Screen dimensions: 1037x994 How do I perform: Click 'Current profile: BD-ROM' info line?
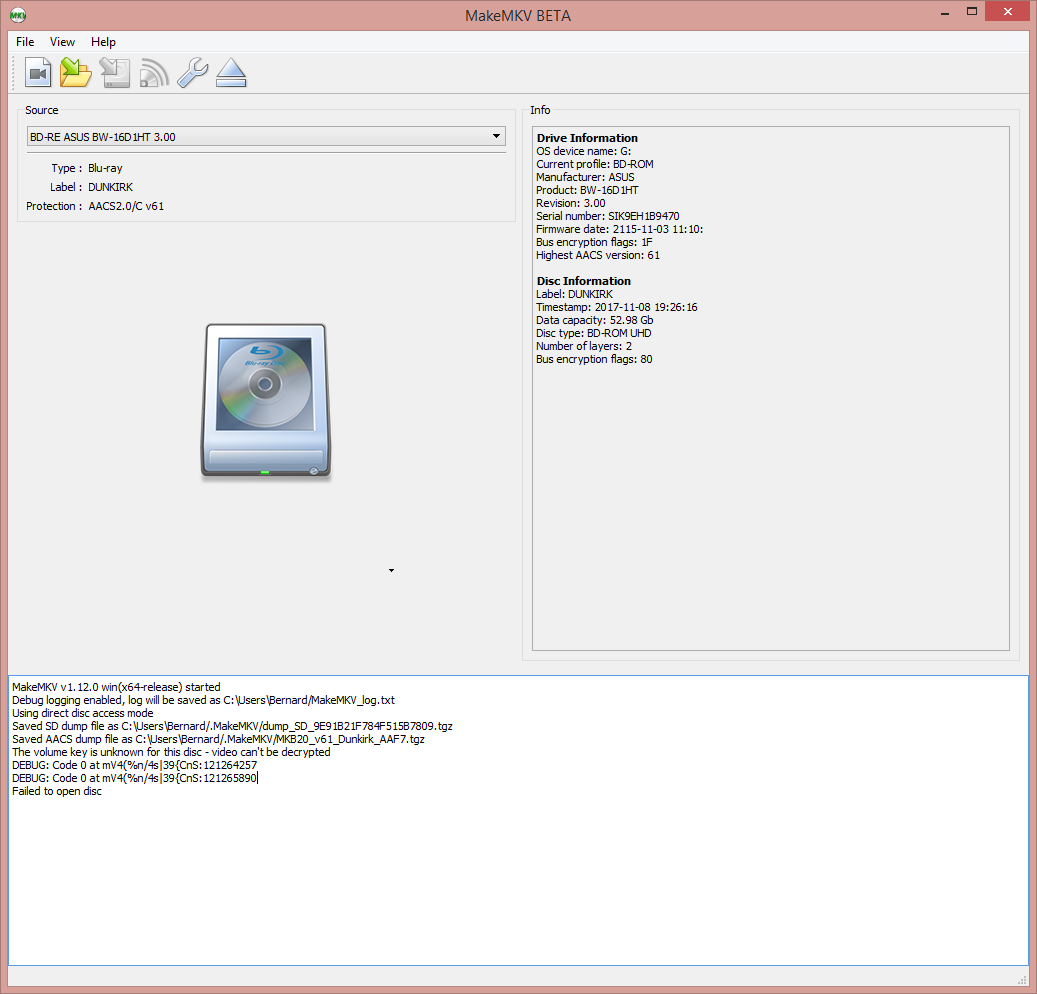click(595, 164)
